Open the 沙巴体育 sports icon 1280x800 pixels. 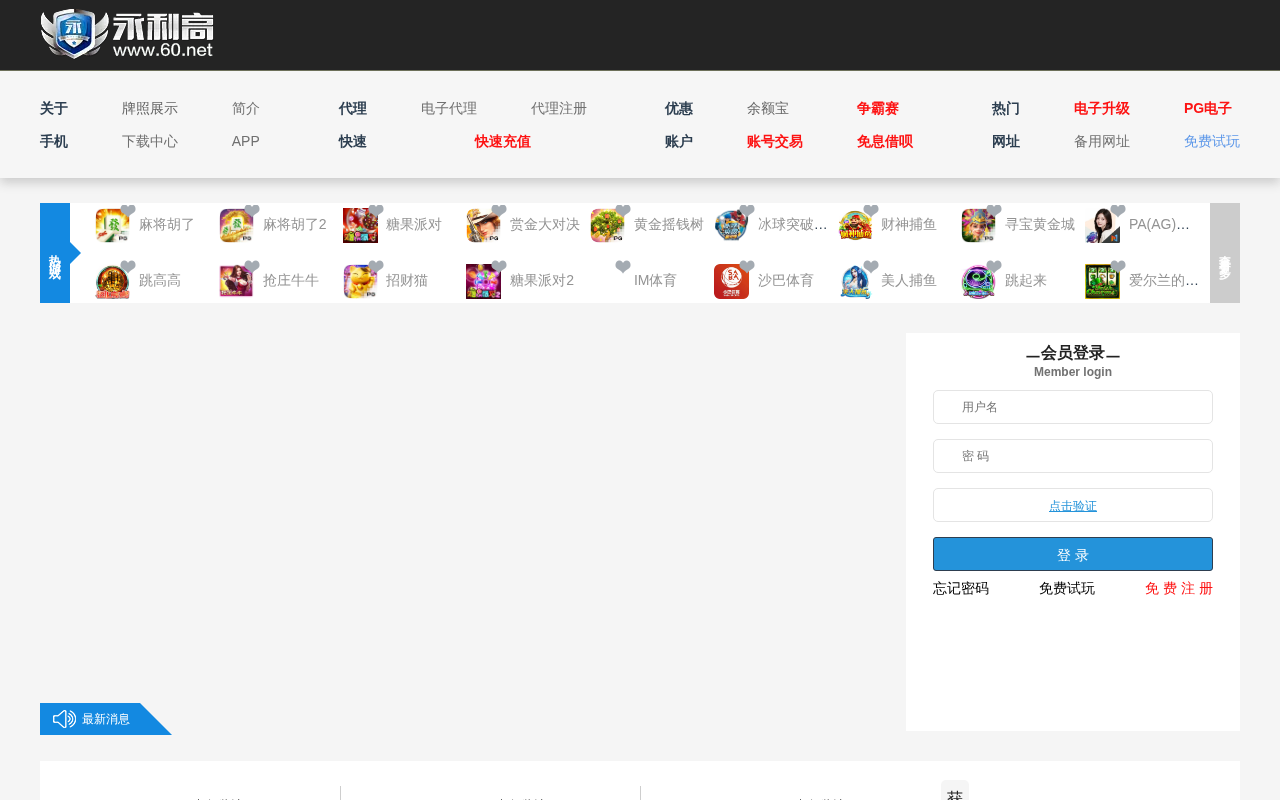(731, 282)
